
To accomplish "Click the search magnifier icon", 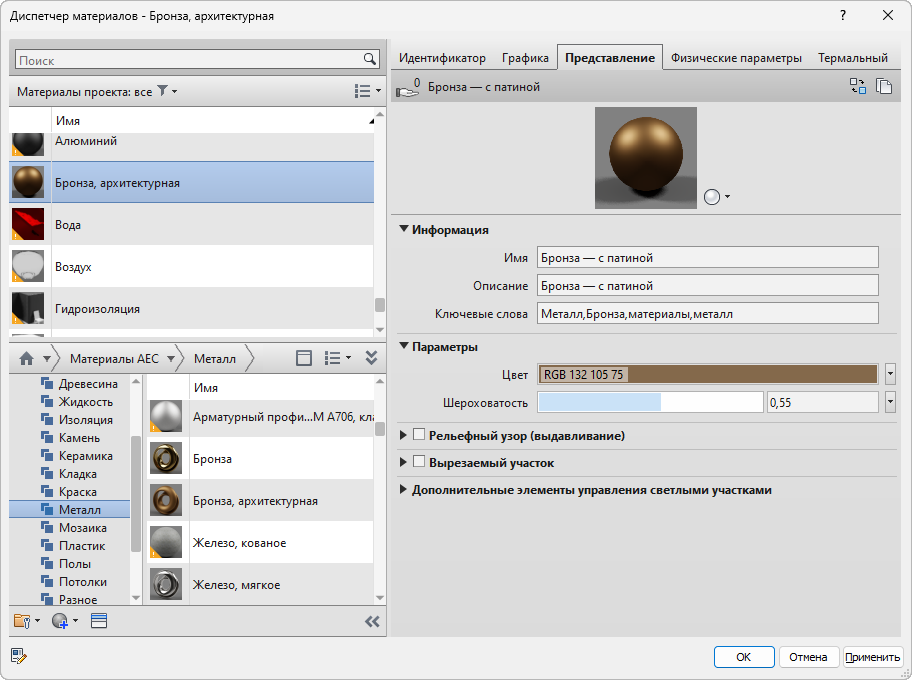I will (369, 59).
